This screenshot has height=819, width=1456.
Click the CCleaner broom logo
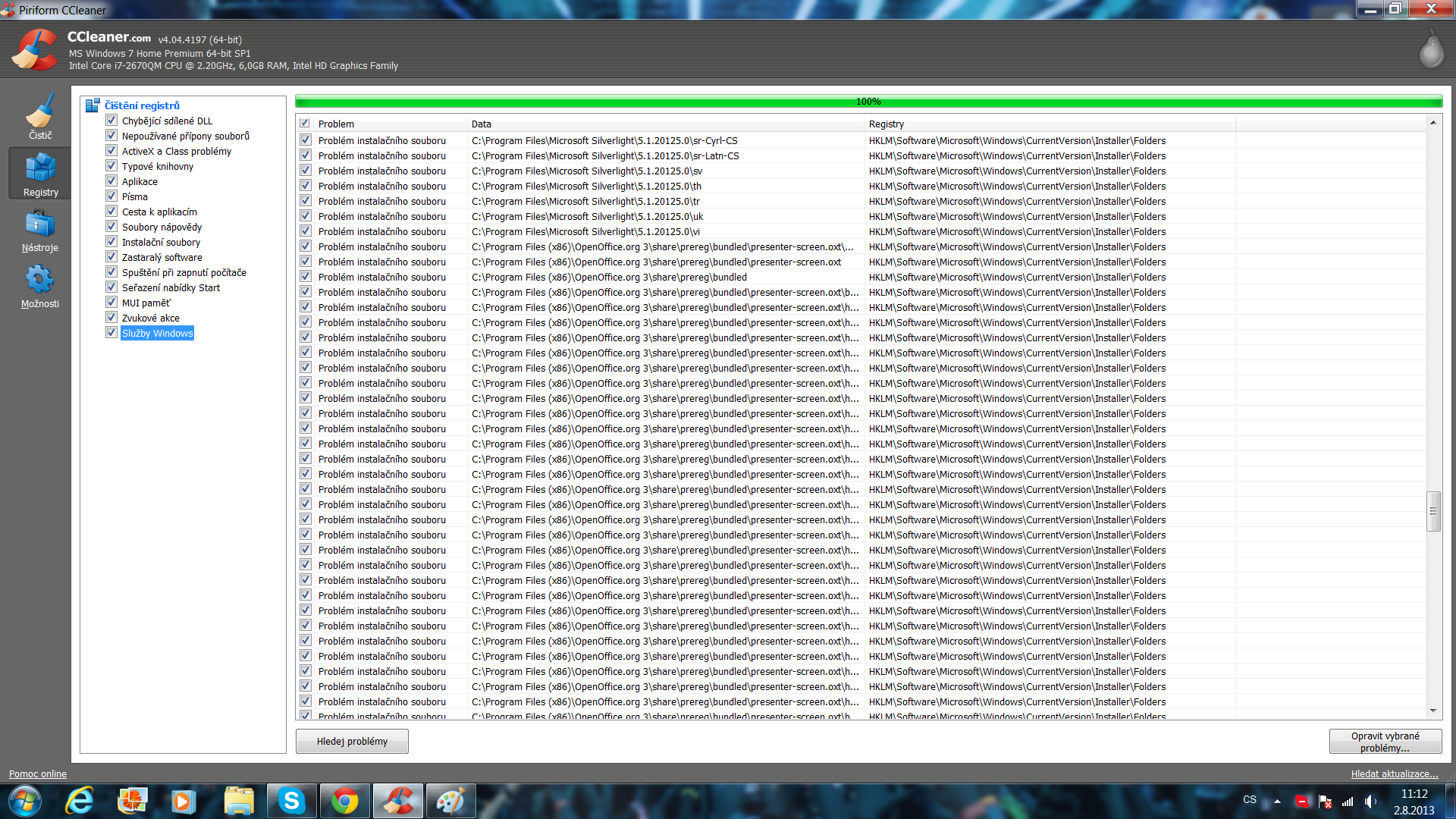pos(35,50)
